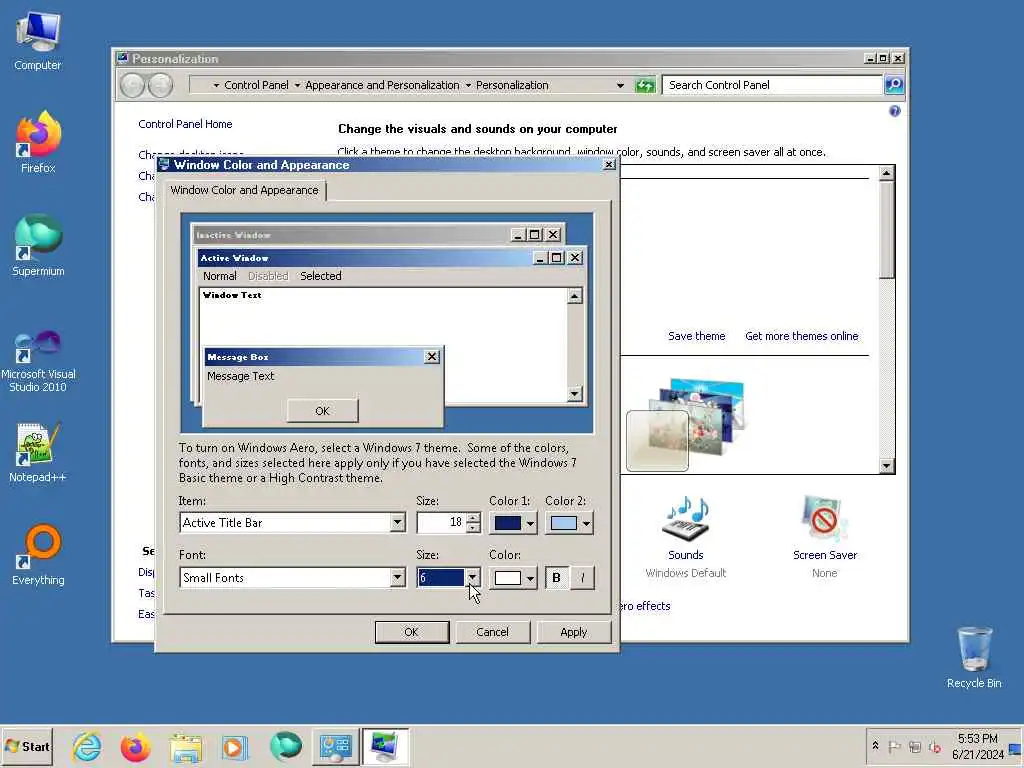Screen dimensions: 1024x768
Task: Open the Control Panel breadcrumb arrow
Action: coord(297,86)
